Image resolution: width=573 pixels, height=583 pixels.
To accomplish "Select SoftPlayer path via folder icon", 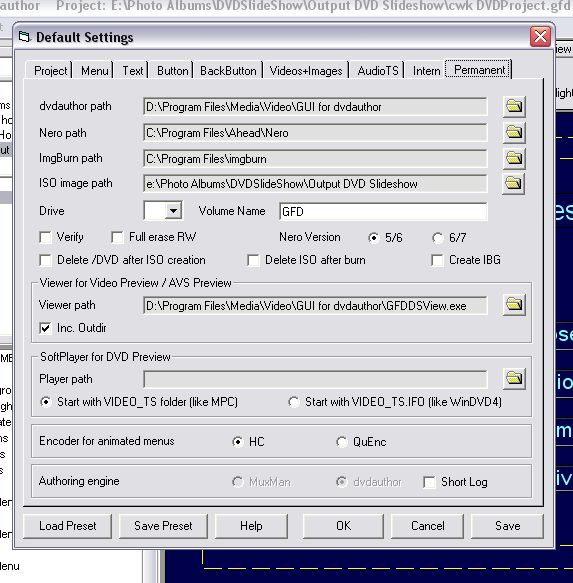I will [514, 379].
